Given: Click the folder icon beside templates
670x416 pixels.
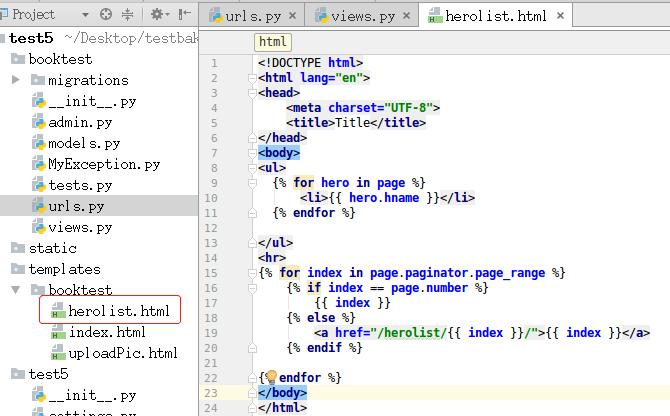Looking at the screenshot, I should (18, 268).
